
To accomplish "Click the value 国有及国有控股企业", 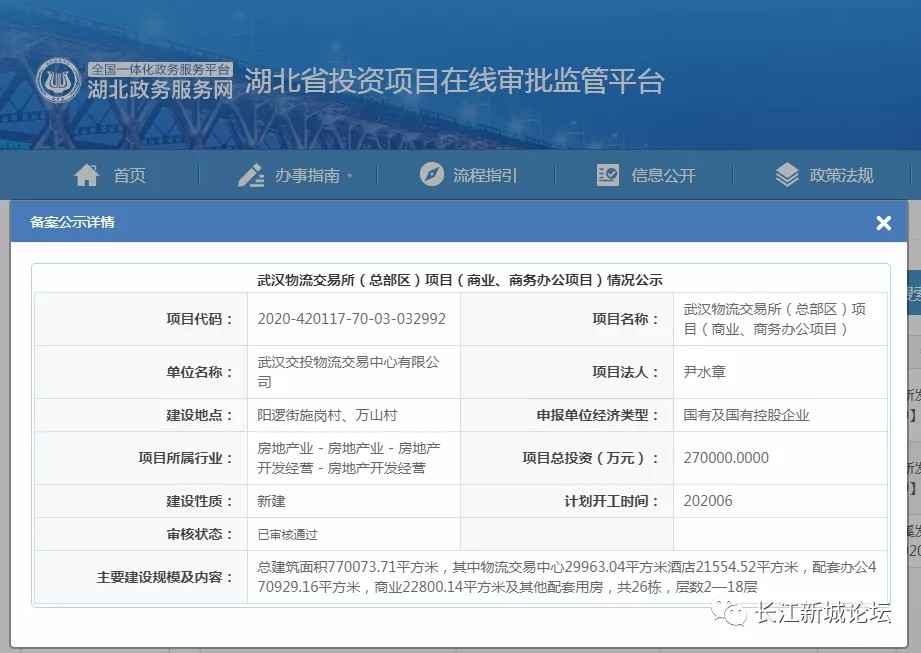I will [746, 415].
